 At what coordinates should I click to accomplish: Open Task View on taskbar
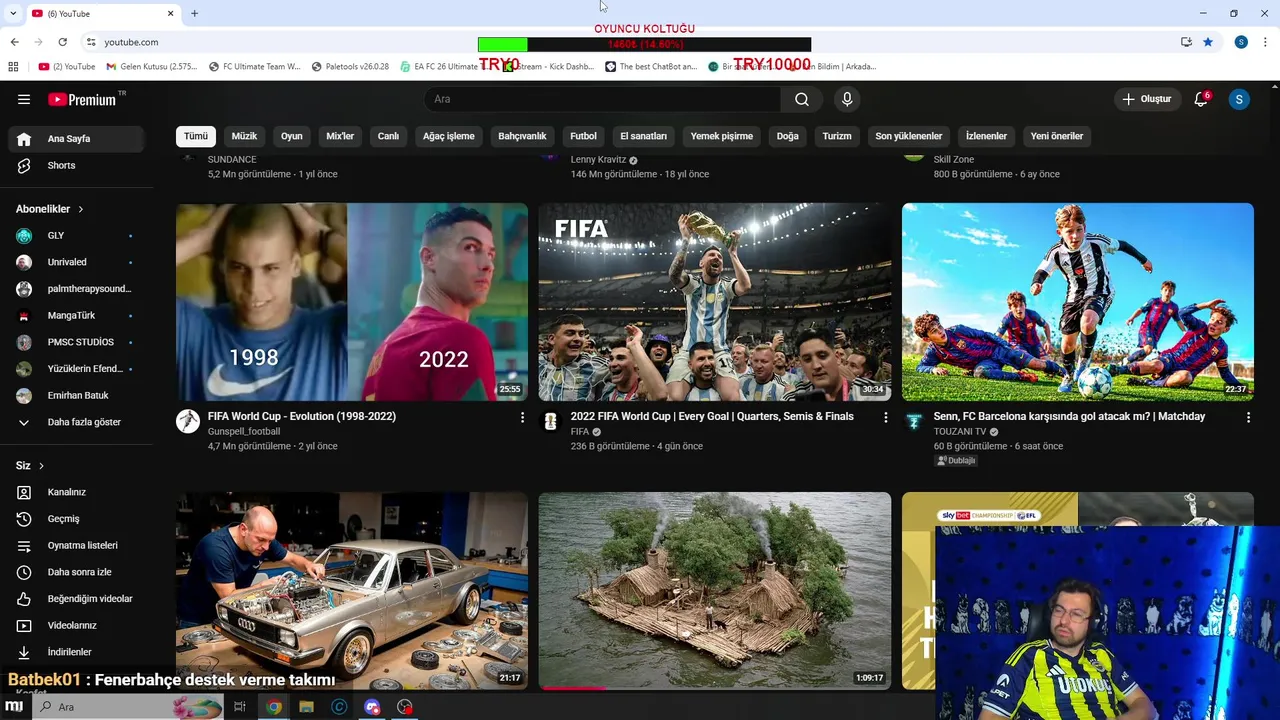pyautogui.click(x=240, y=707)
